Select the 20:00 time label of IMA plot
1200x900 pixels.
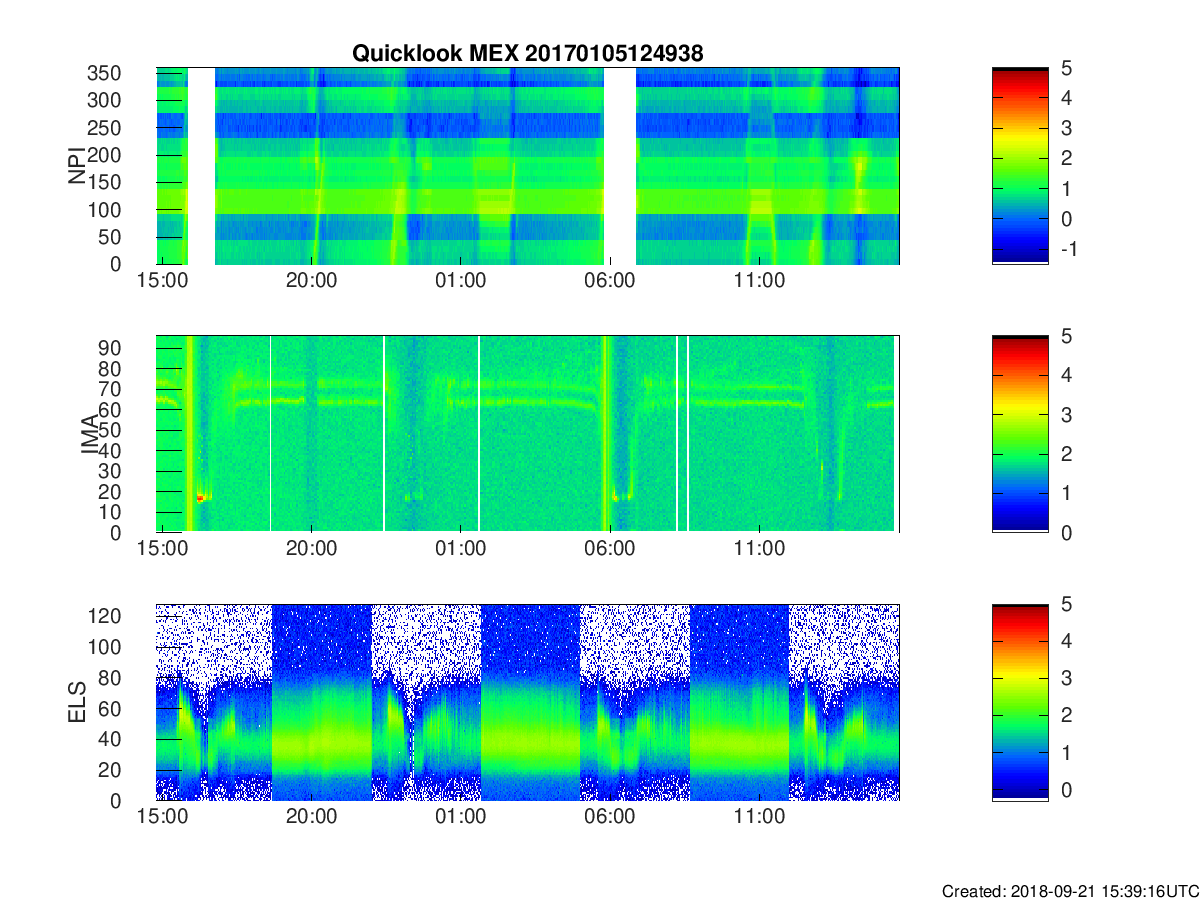pyautogui.click(x=312, y=549)
